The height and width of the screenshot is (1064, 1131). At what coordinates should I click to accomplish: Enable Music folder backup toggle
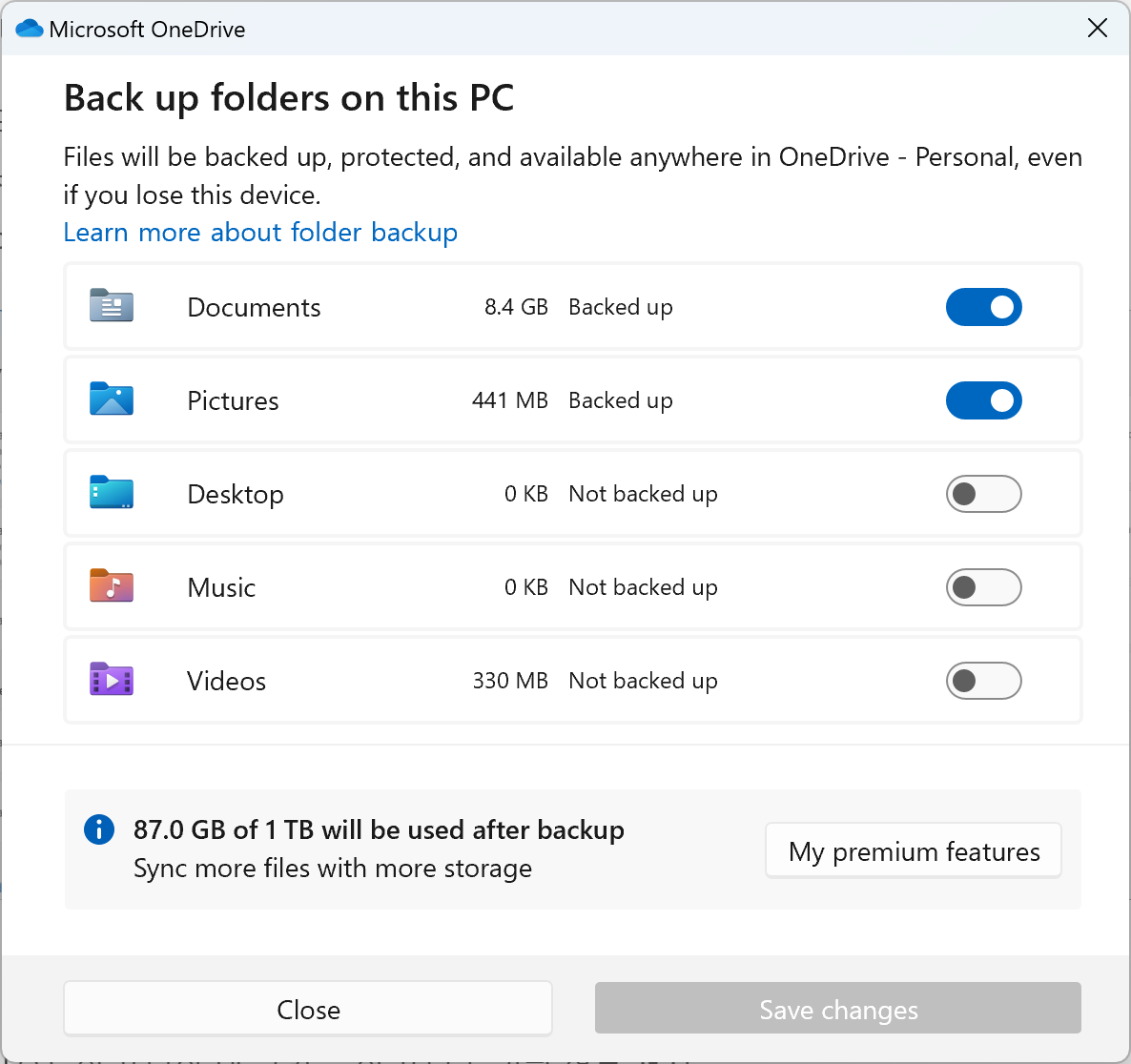pyautogui.click(x=984, y=587)
